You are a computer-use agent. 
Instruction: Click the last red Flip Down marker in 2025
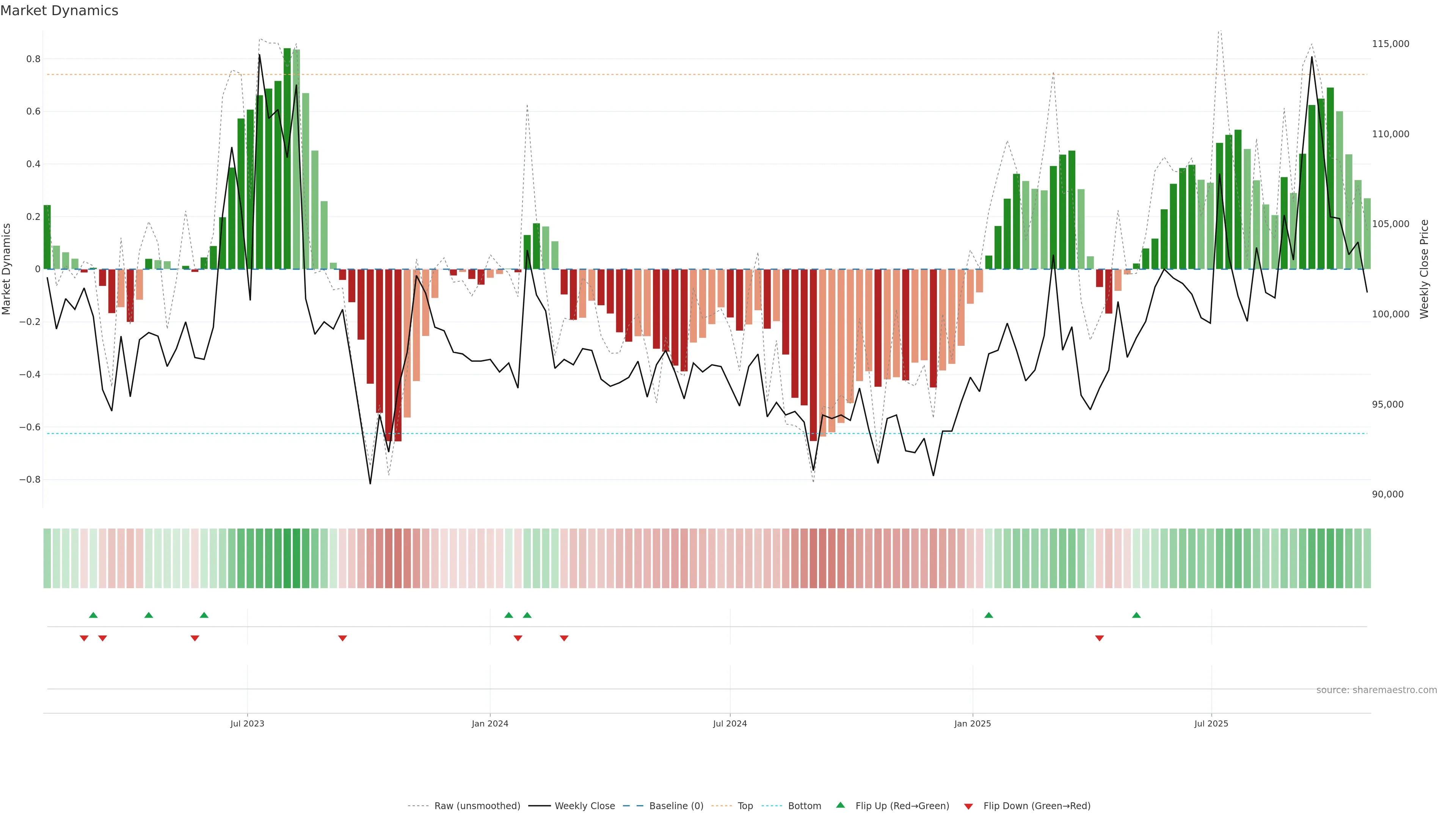1099,638
